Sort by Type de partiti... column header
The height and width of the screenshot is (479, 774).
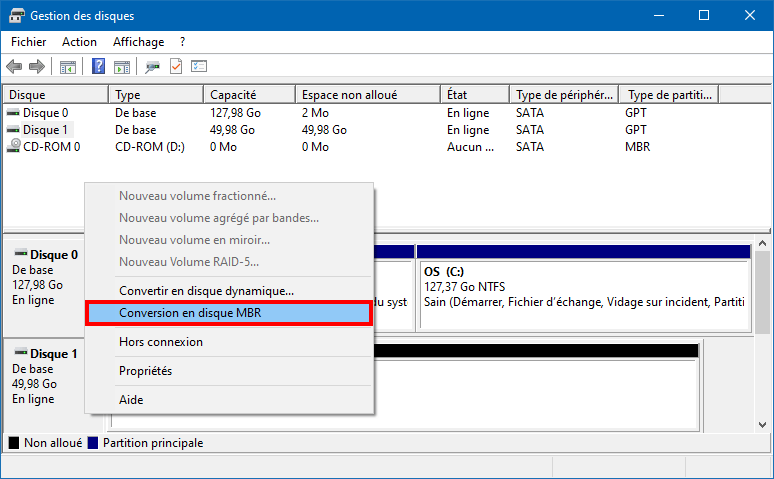669,94
